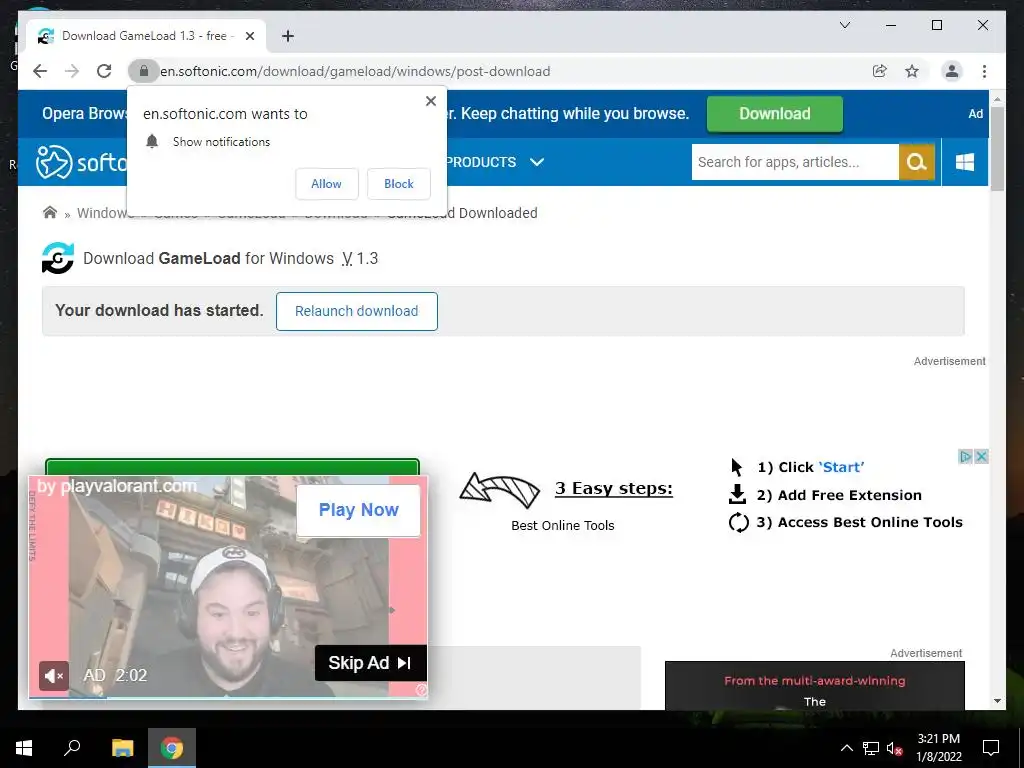This screenshot has height=768, width=1024.
Task: Allow notifications from en.softonic.com
Action: [327, 184]
